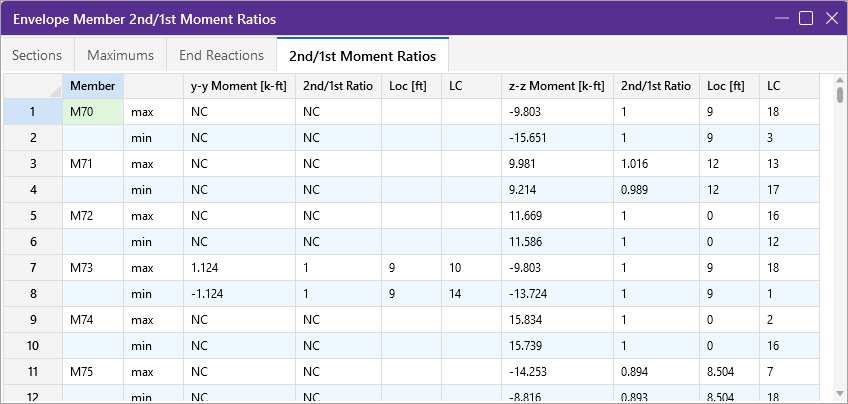
Task: Close the Envelope Member window
Action: pyautogui.click(x=830, y=19)
